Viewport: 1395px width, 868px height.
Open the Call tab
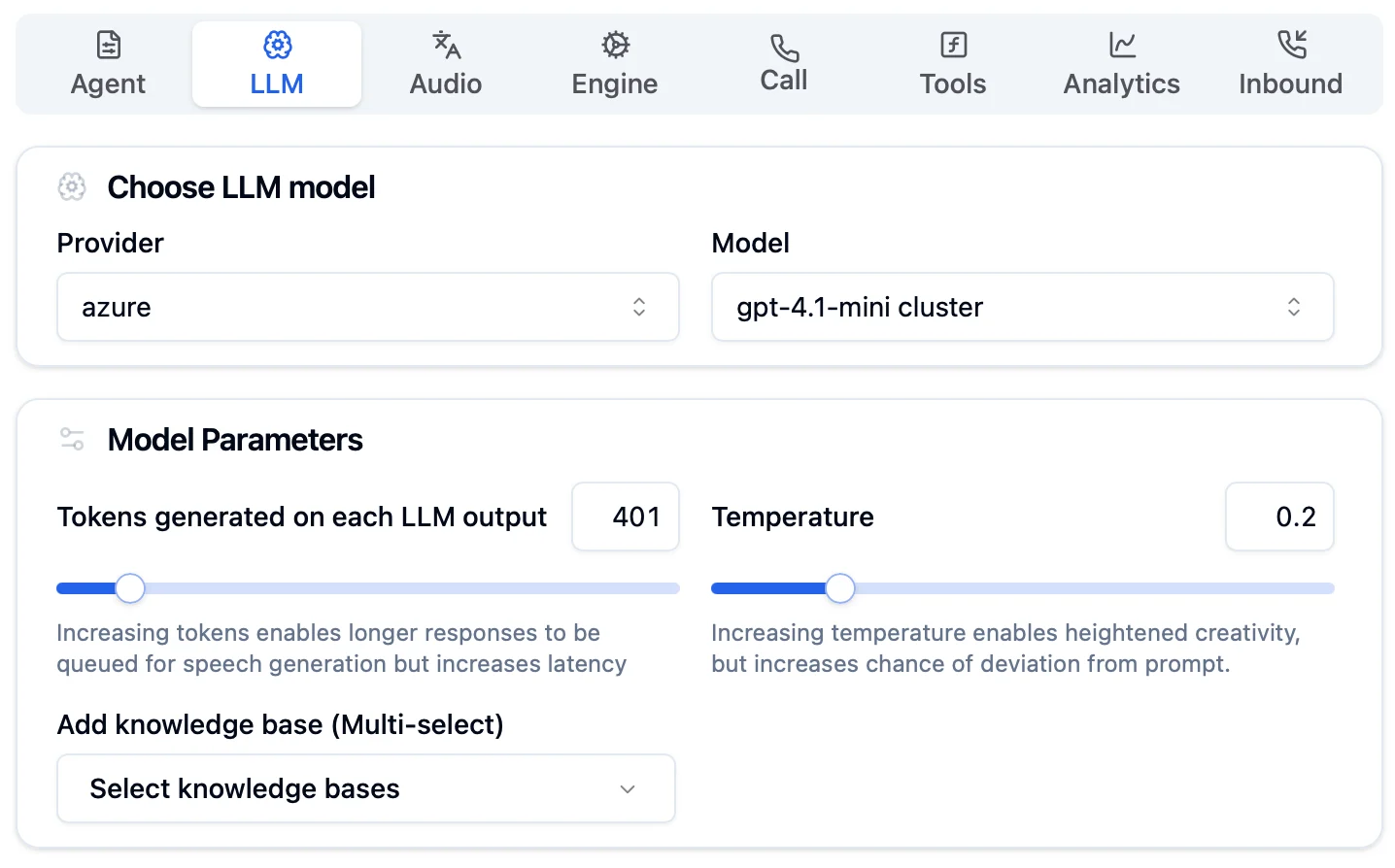coord(784,64)
